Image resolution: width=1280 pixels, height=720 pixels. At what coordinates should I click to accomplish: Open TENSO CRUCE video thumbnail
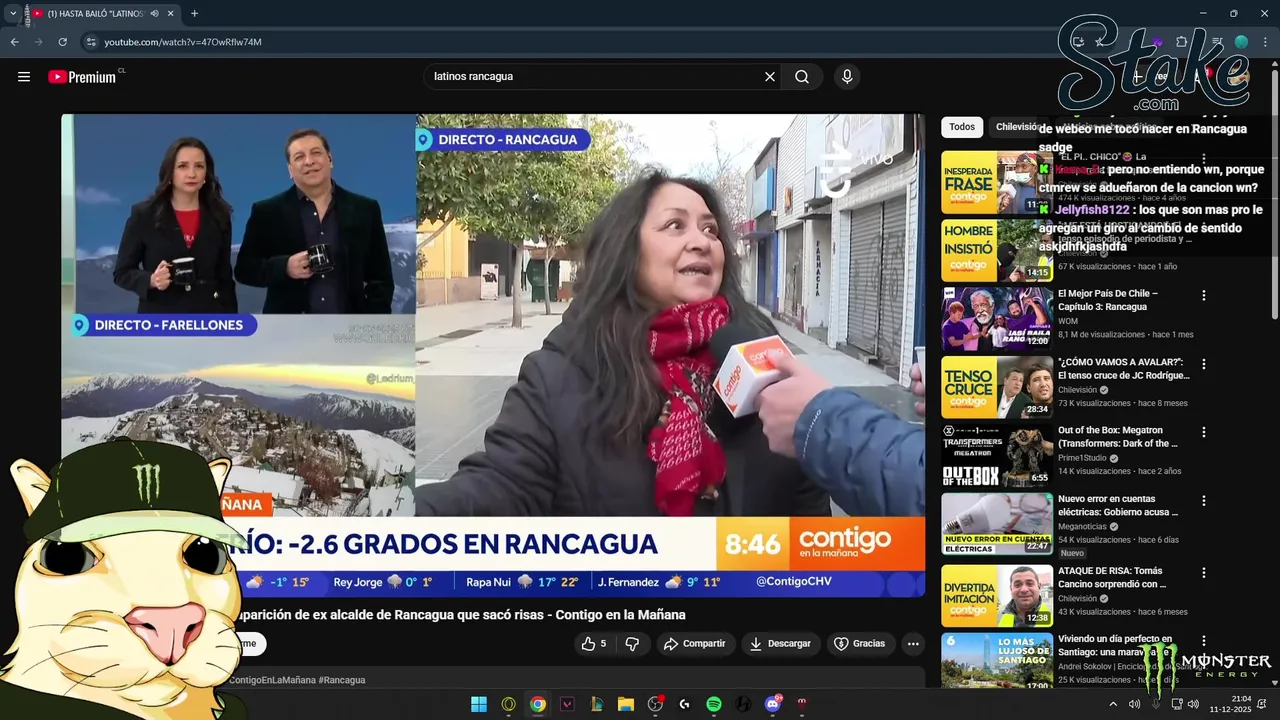pos(997,387)
